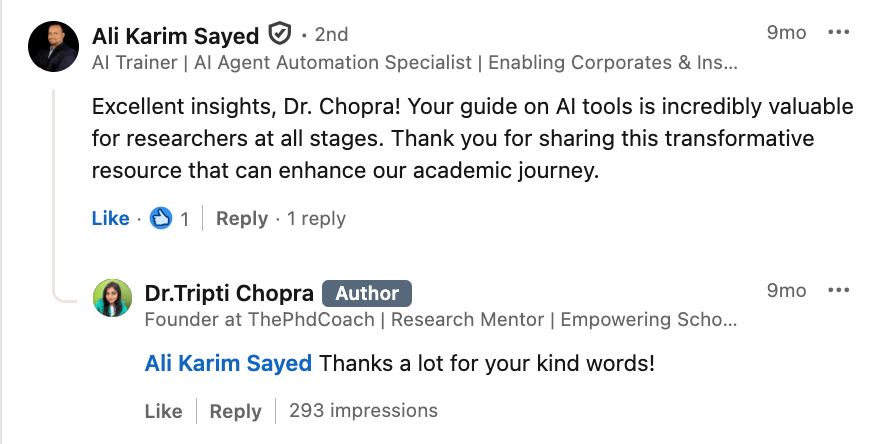Image resolution: width=884 pixels, height=444 pixels.
Task: Reply to Dr. Tripti Chopra's comment
Action: click(x=235, y=411)
